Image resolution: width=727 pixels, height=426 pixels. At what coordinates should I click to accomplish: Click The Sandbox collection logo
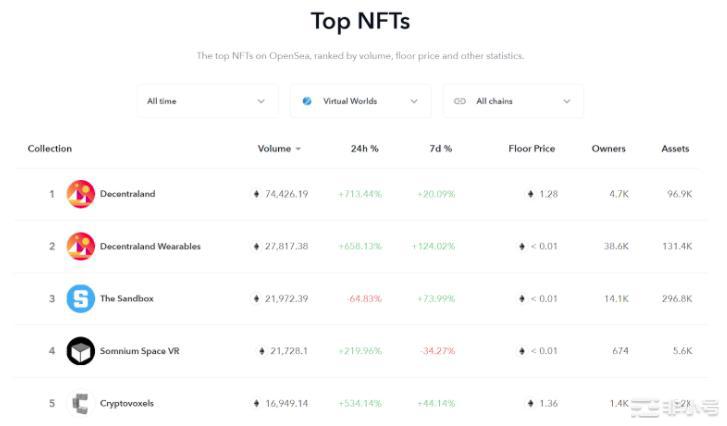point(80,298)
